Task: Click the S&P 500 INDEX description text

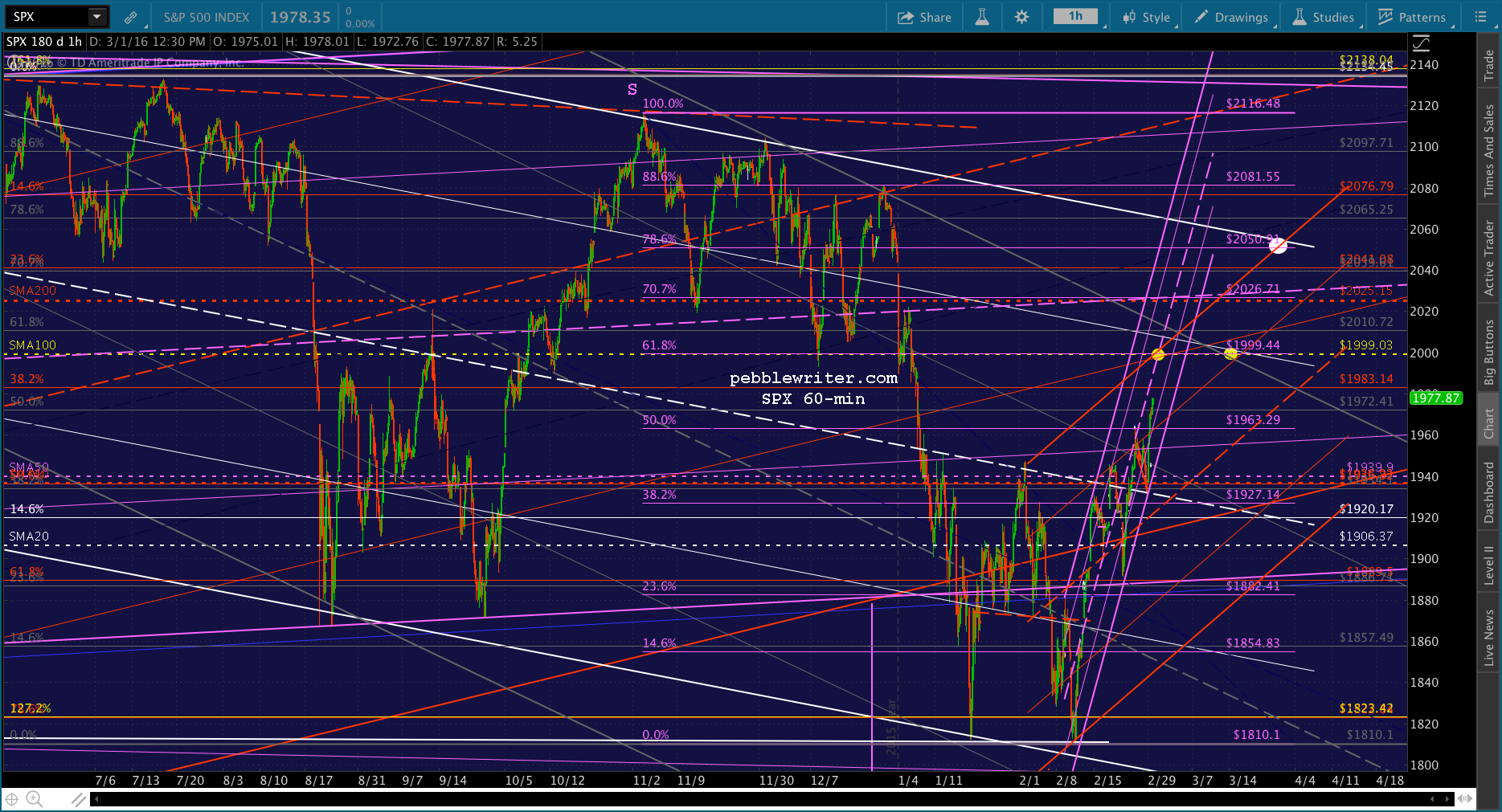Action: tap(207, 17)
